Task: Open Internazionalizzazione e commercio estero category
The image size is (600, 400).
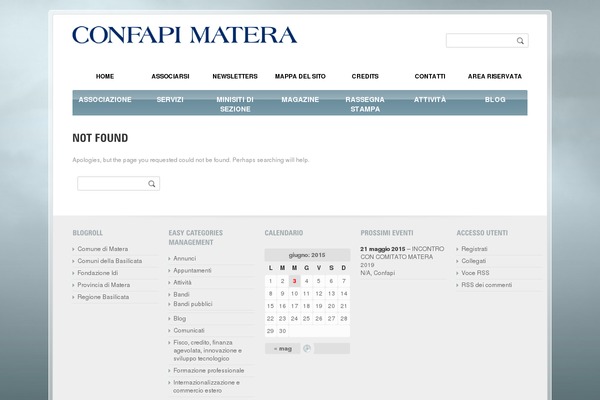Action: coord(206,386)
